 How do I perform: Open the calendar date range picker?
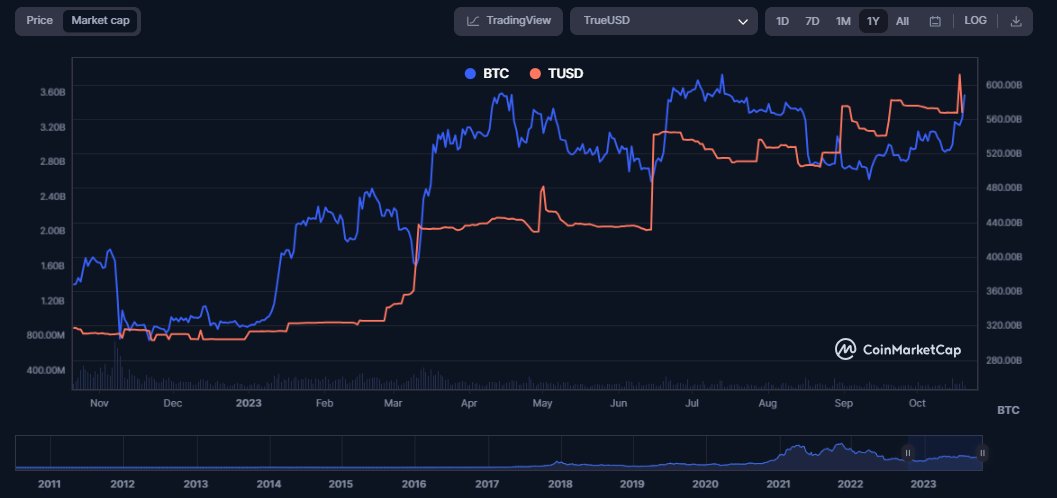935,22
